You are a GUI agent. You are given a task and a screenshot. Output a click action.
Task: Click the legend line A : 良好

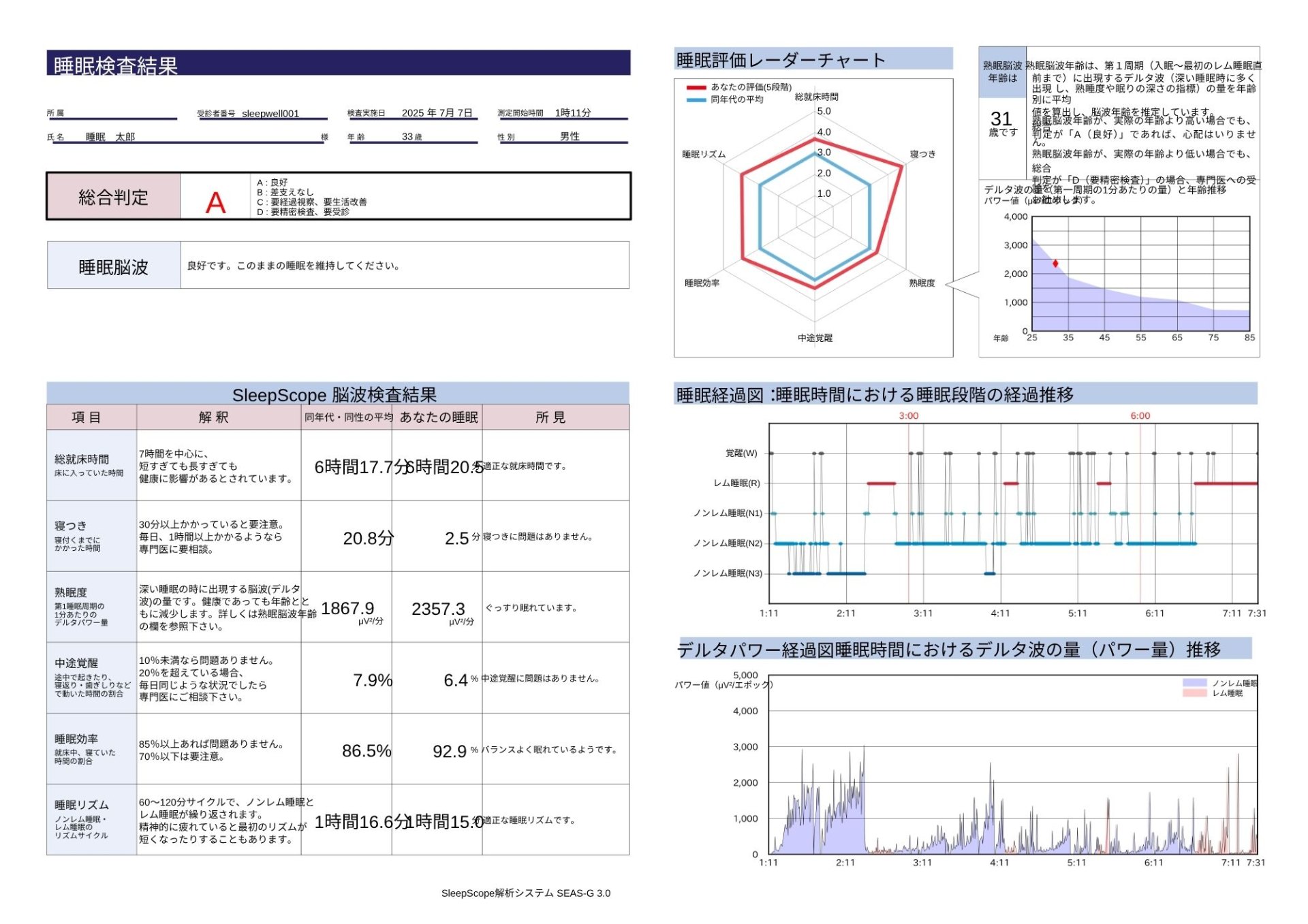(x=272, y=182)
